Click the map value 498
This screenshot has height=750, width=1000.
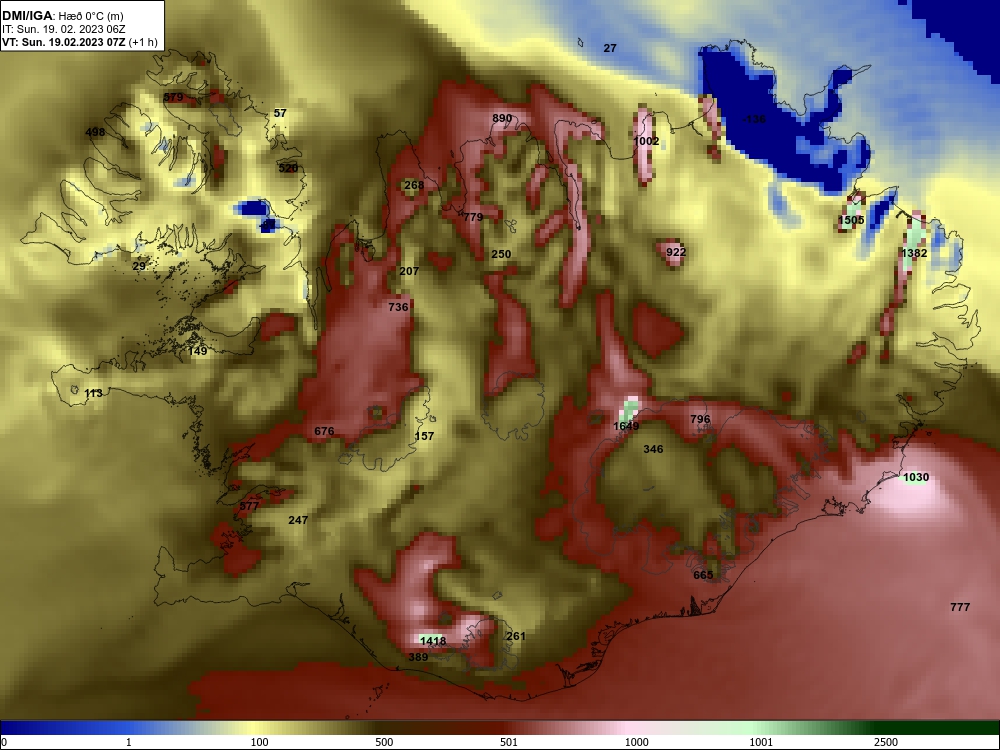pyautogui.click(x=95, y=132)
